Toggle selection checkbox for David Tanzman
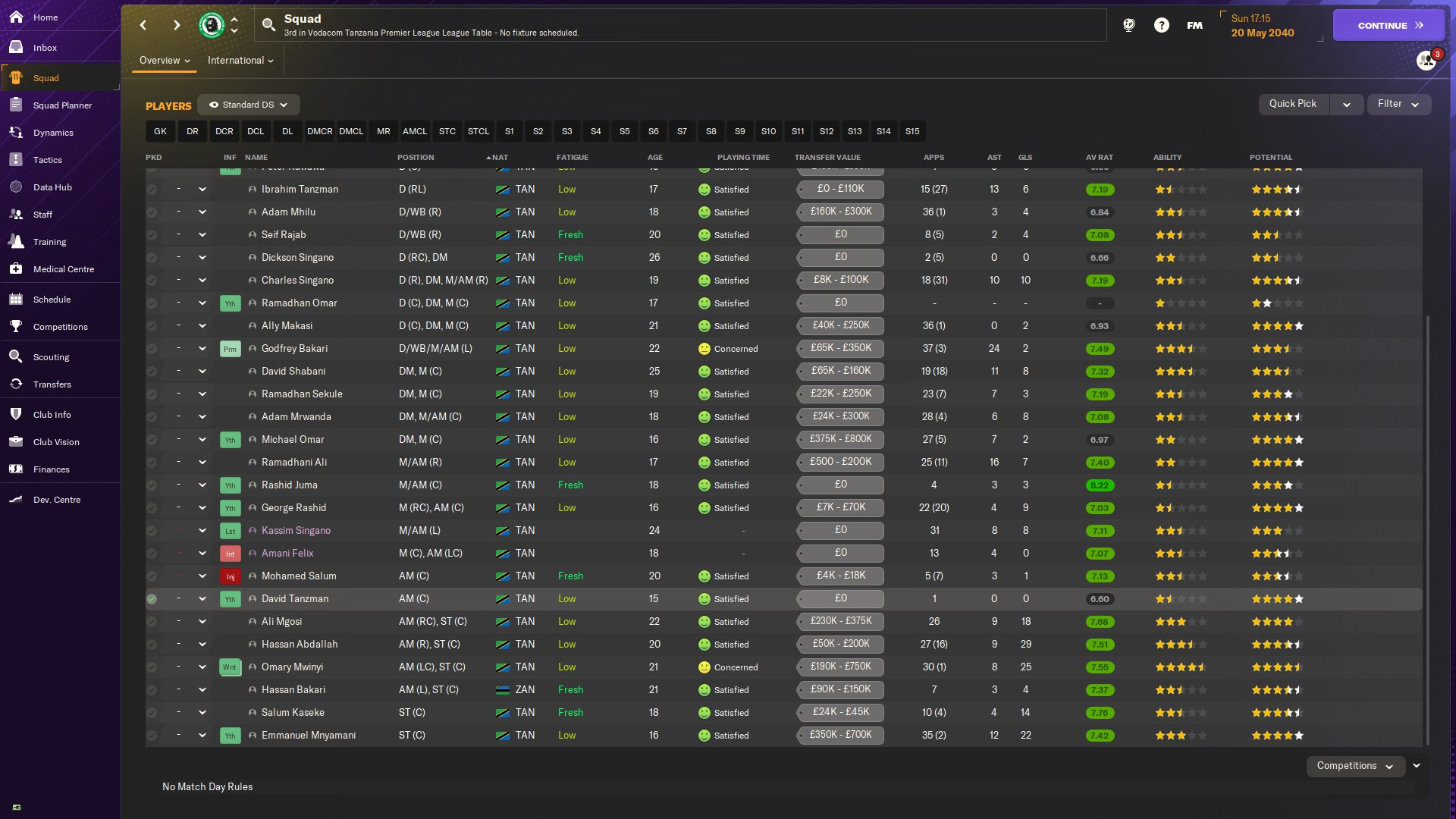This screenshot has width=1456, height=819. 152,599
